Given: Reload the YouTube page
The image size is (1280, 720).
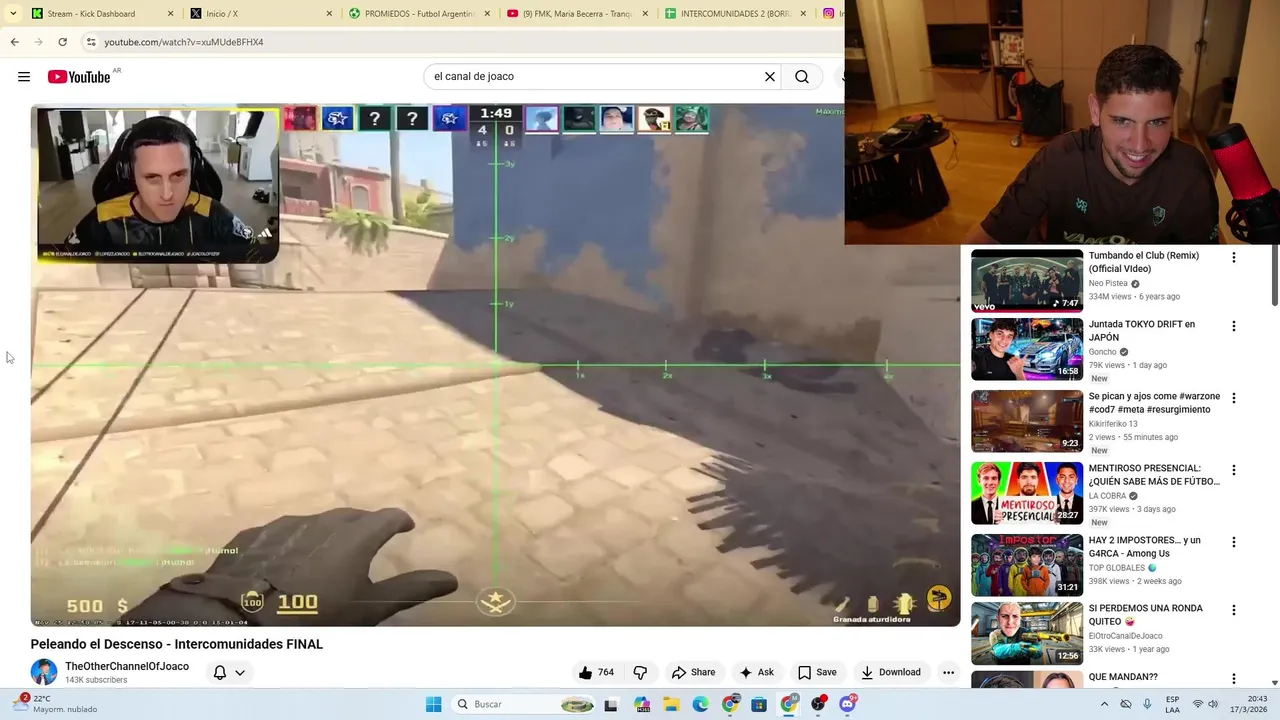Looking at the screenshot, I should click(x=62, y=42).
